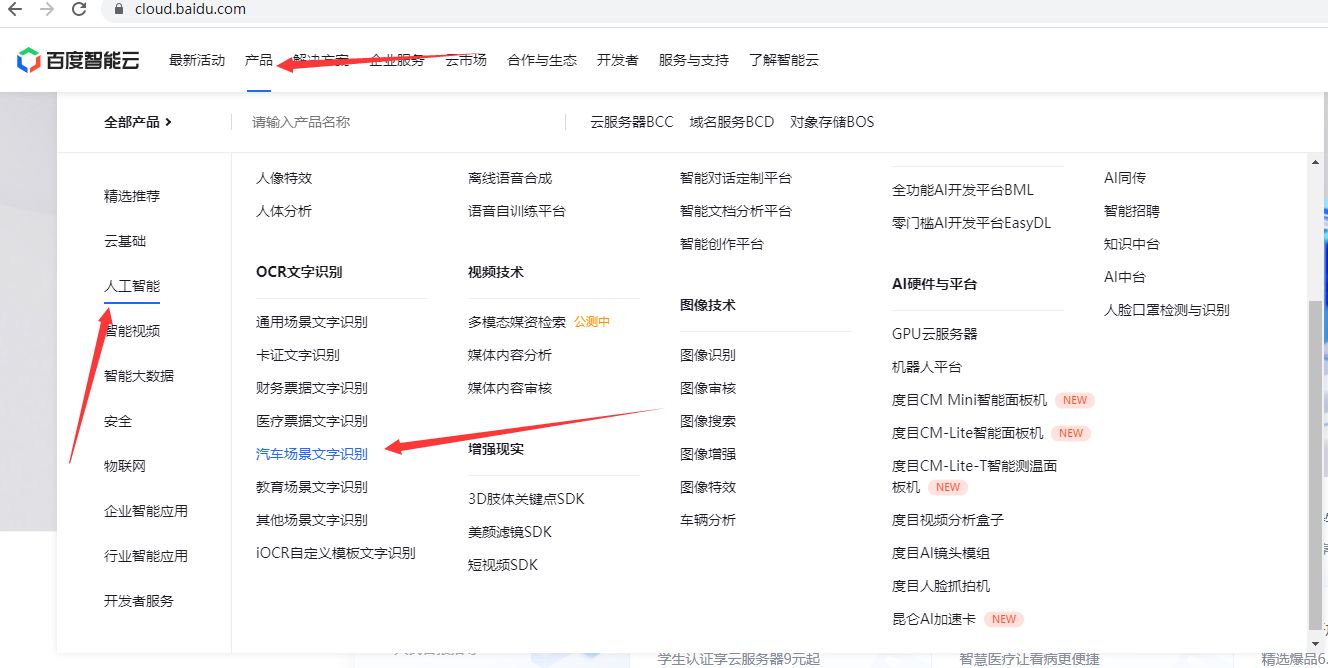Image resolution: width=1328 pixels, height=668 pixels.
Task: Open 服务与支持 navigation item
Action: [694, 60]
